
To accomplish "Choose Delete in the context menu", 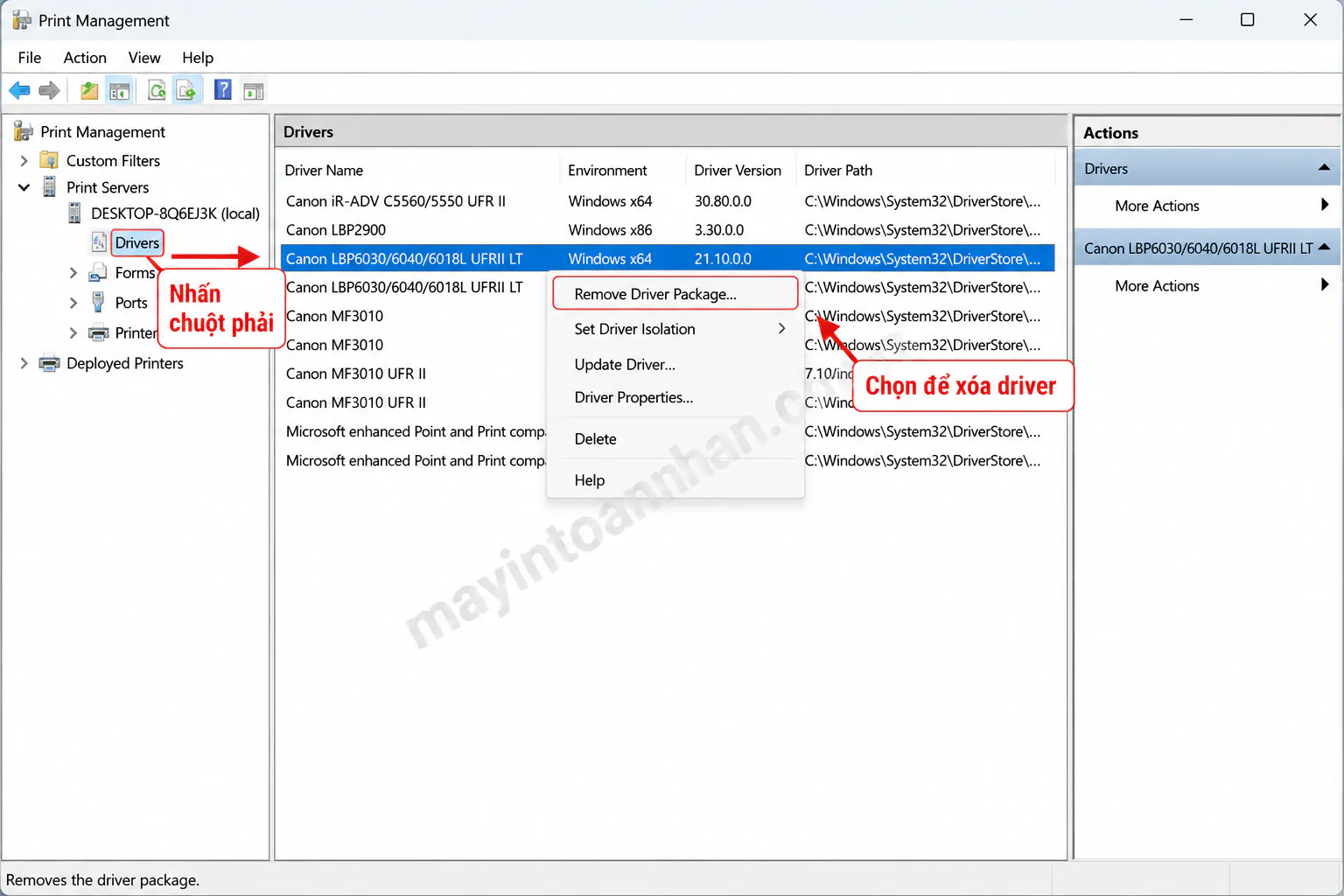I will [675, 438].
